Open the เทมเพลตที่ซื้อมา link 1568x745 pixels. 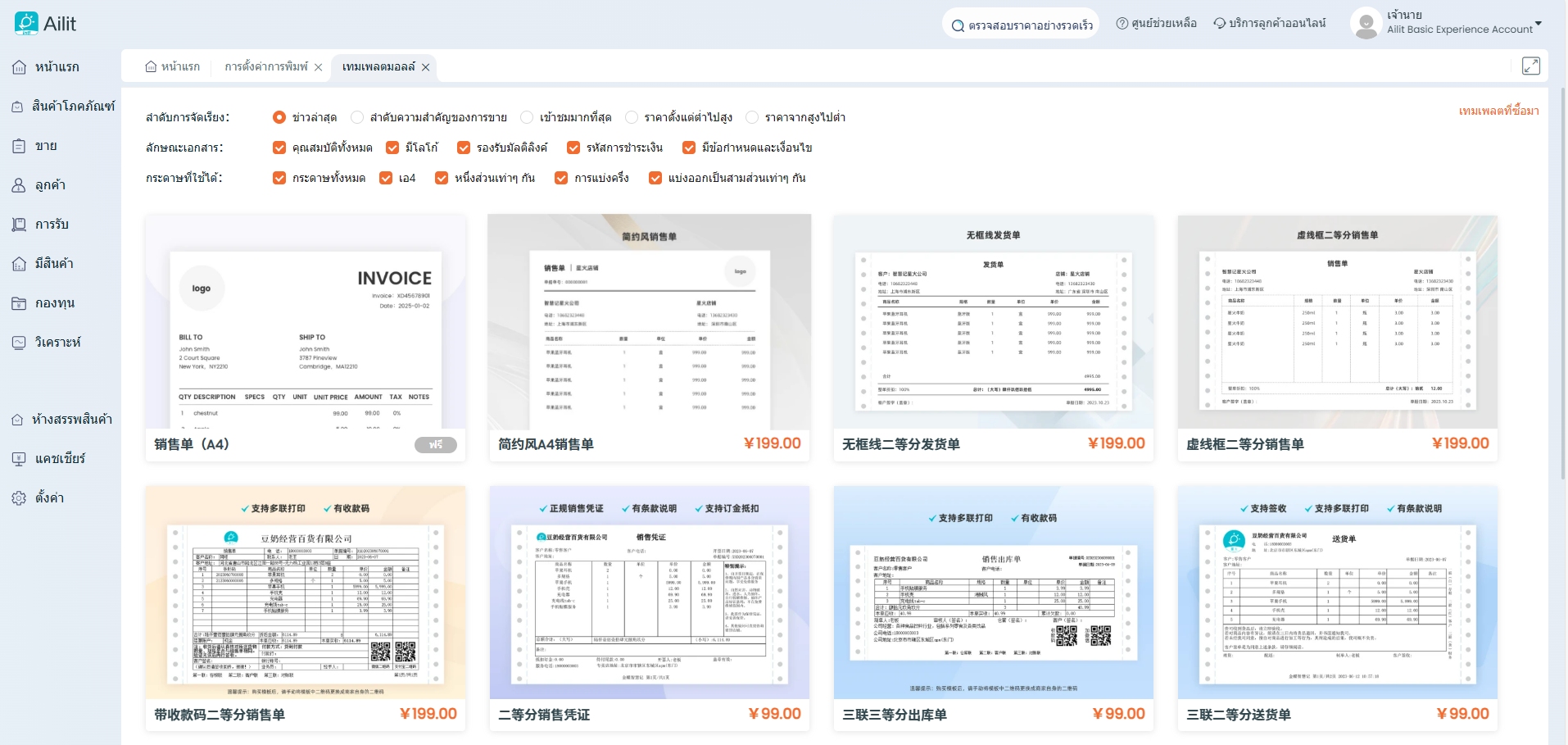point(1498,111)
